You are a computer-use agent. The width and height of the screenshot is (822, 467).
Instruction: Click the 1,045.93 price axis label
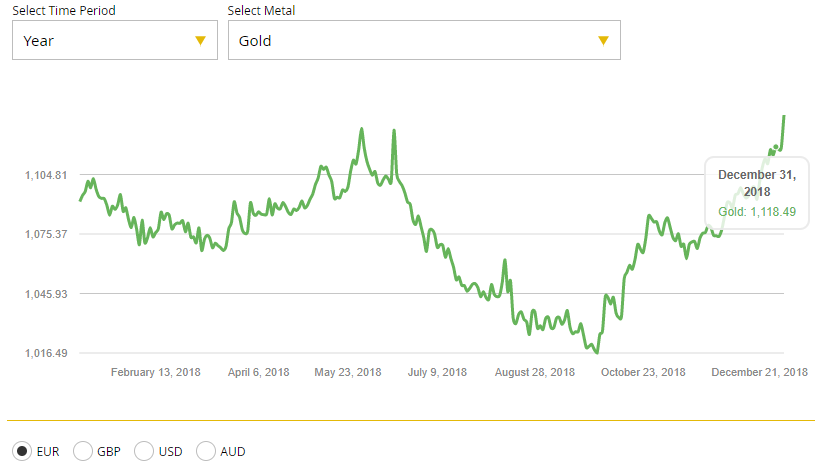(46, 294)
